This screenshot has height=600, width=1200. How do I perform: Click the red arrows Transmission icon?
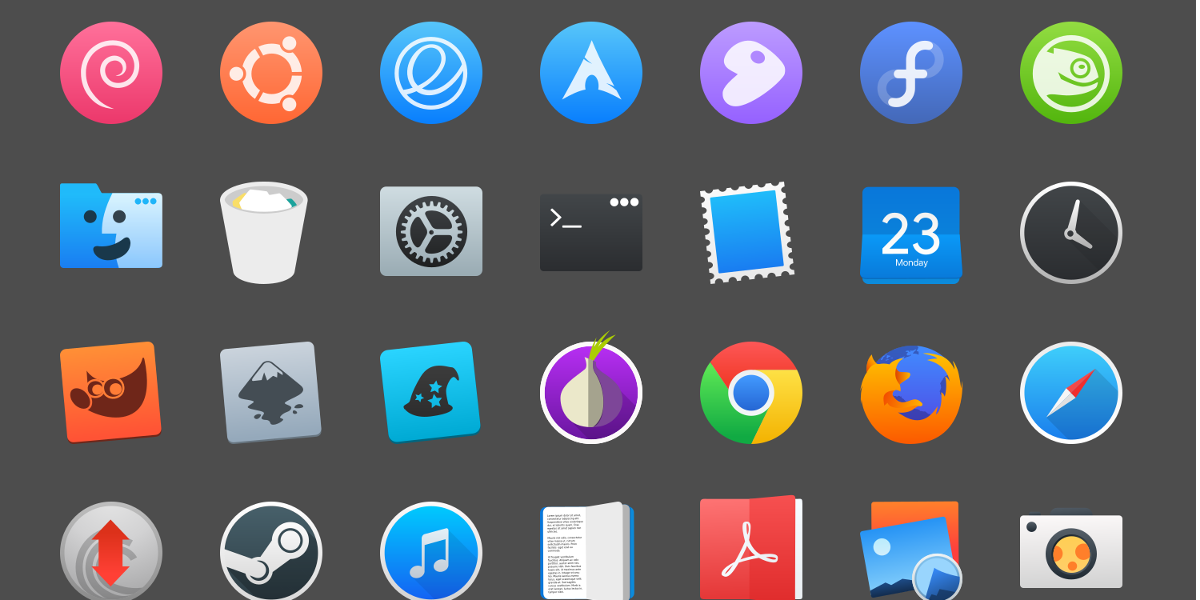(x=111, y=551)
